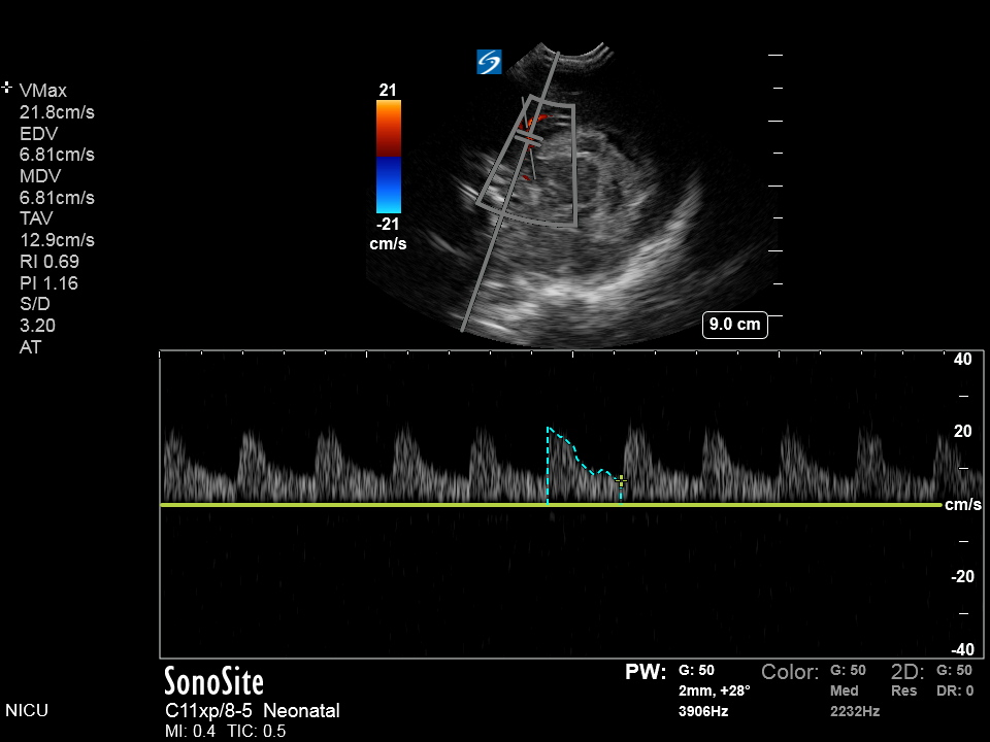Select the yellow caliper cross on the waveform

coord(620,481)
